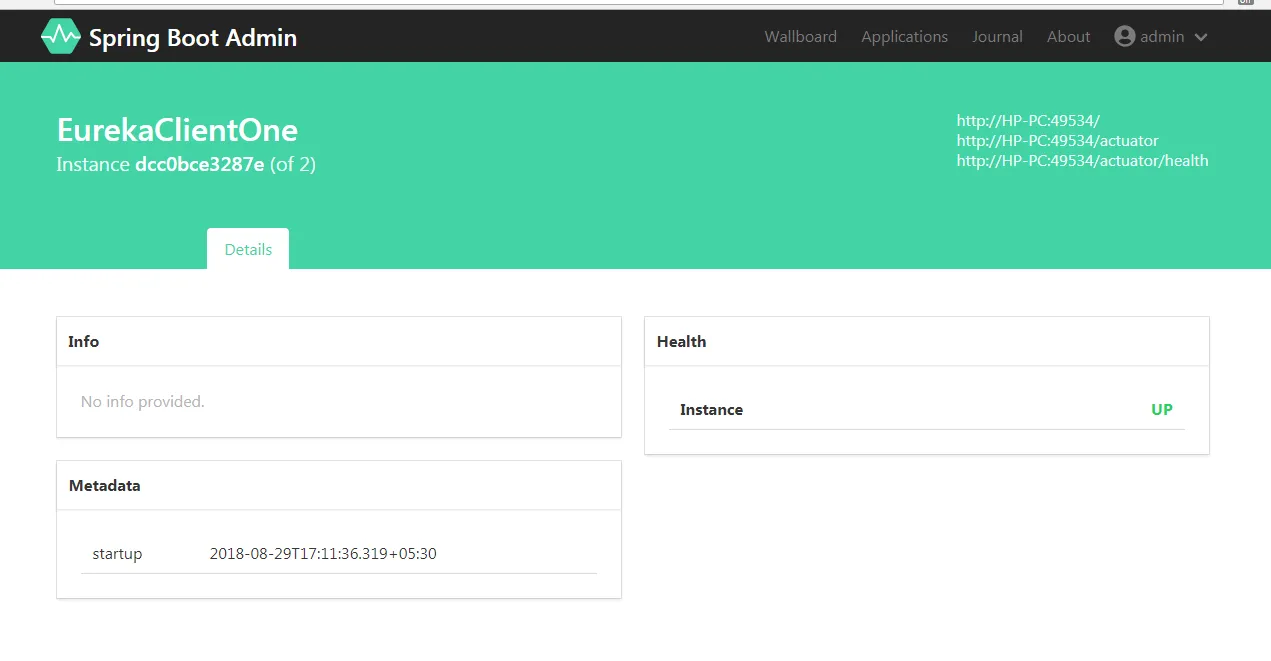Open the actuator/health URL link
Screen dimensions: 1271x661
1082,160
